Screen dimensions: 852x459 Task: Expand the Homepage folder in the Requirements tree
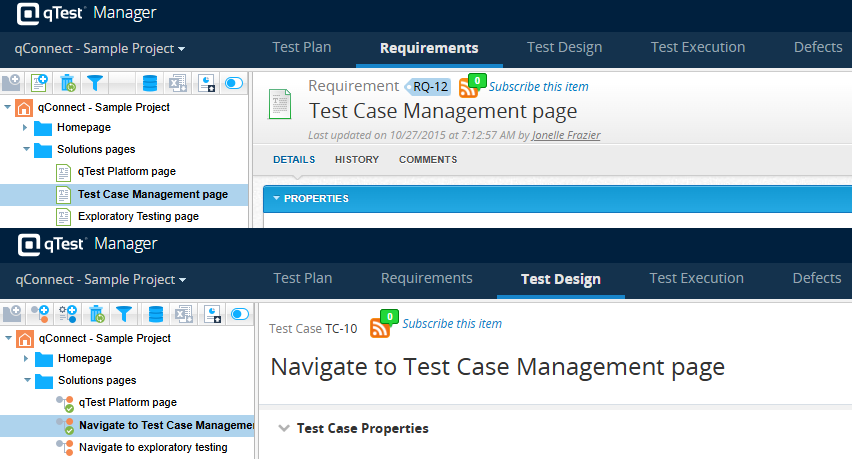tap(25, 128)
